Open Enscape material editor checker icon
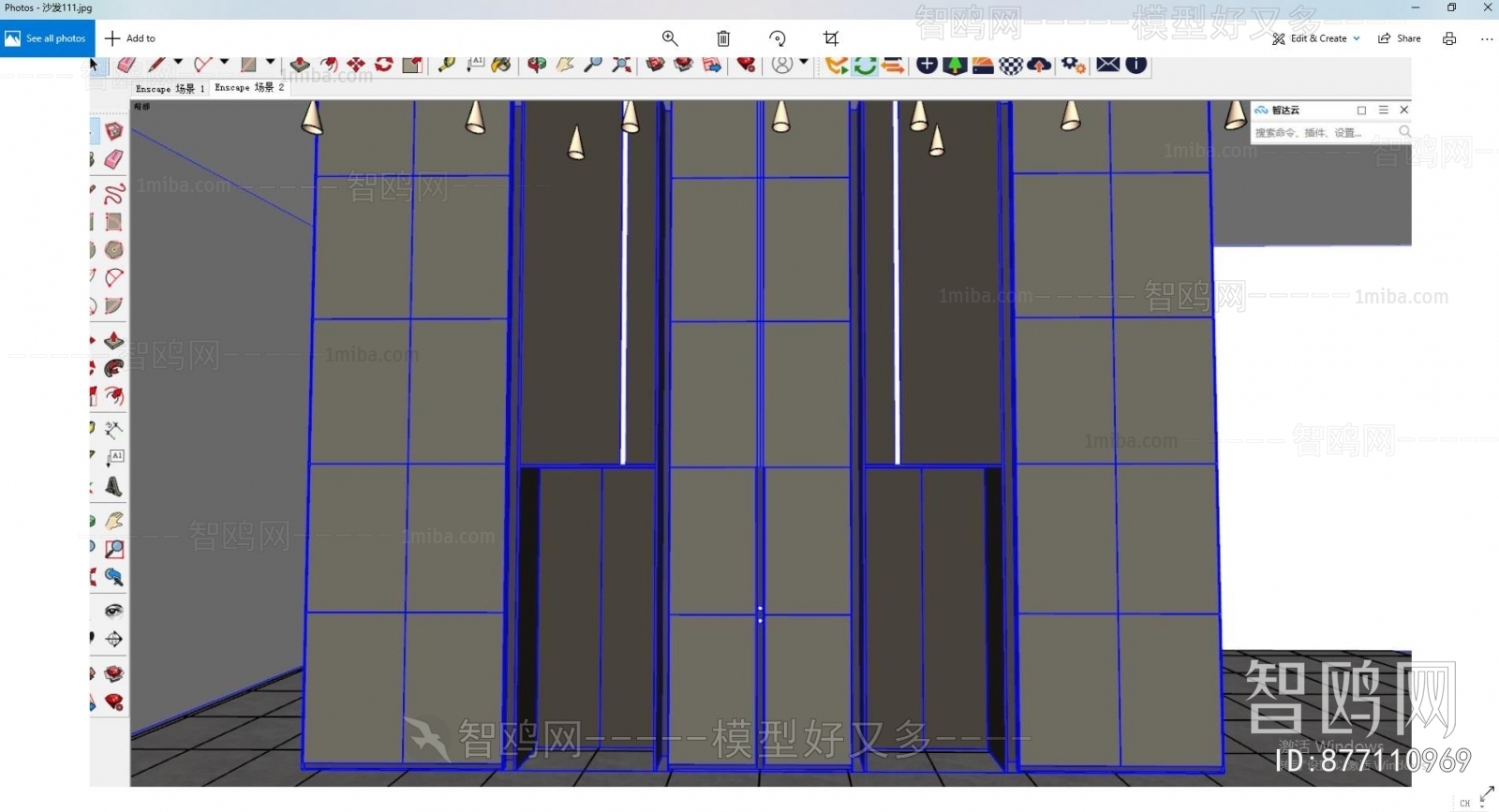 pos(1011,65)
